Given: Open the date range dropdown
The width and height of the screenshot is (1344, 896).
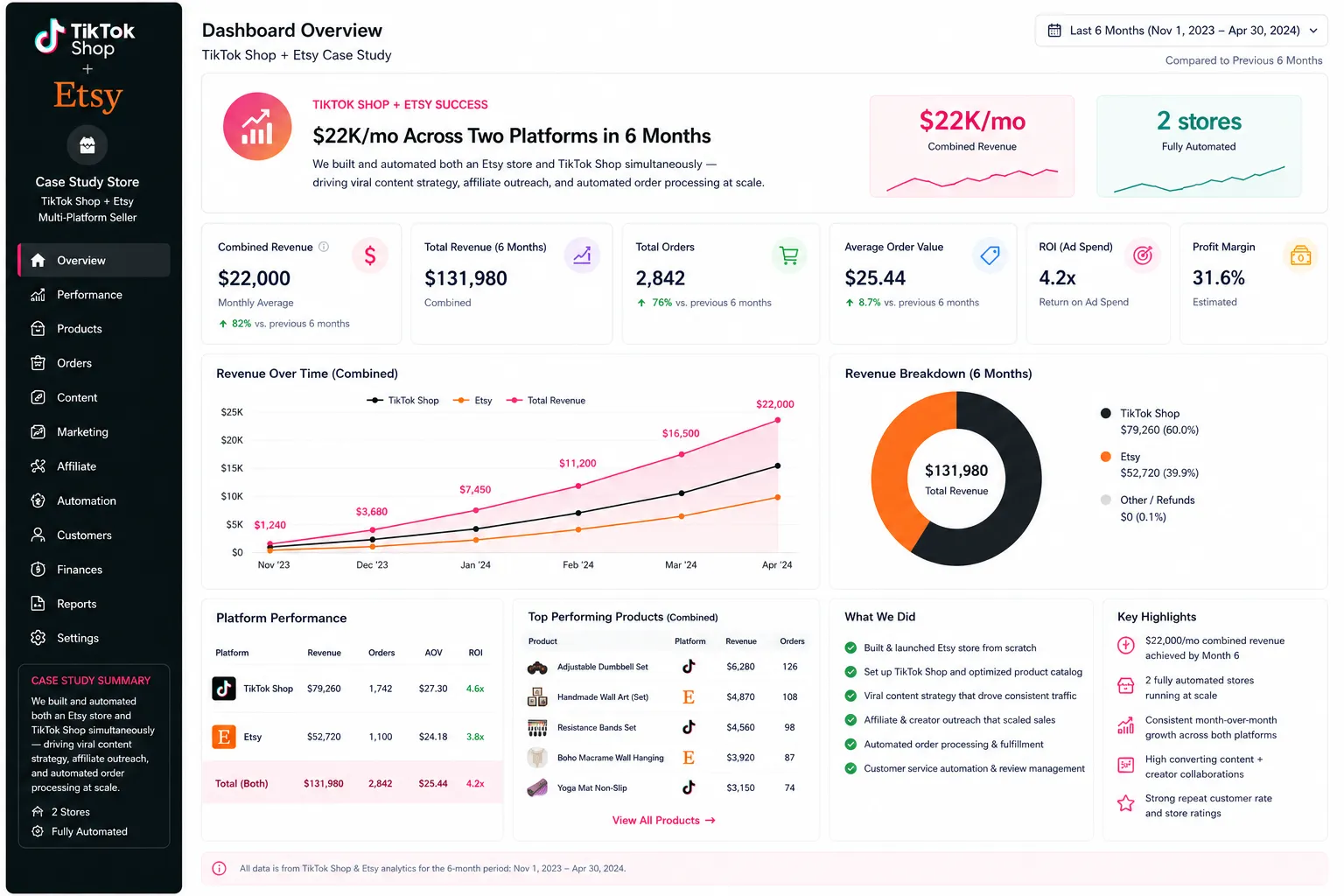Looking at the screenshot, I should (1181, 31).
